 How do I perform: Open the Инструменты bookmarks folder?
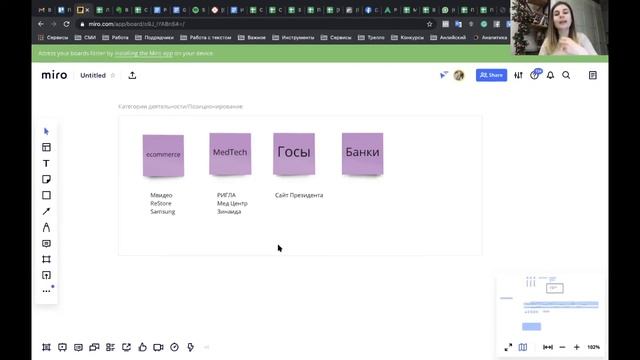click(x=293, y=38)
